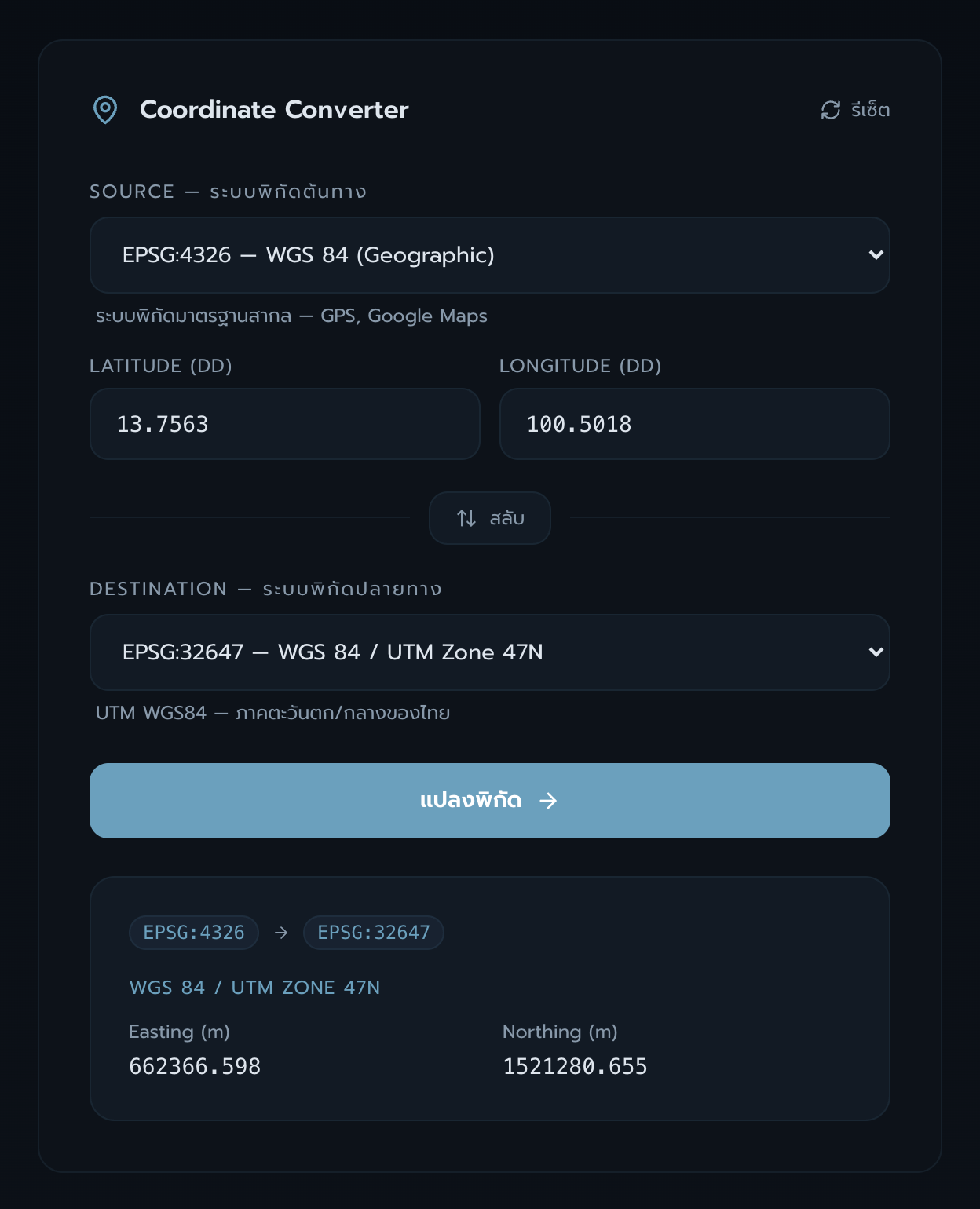Click the right arrow on convert button
This screenshot has width=980, height=1209.
[x=548, y=801]
